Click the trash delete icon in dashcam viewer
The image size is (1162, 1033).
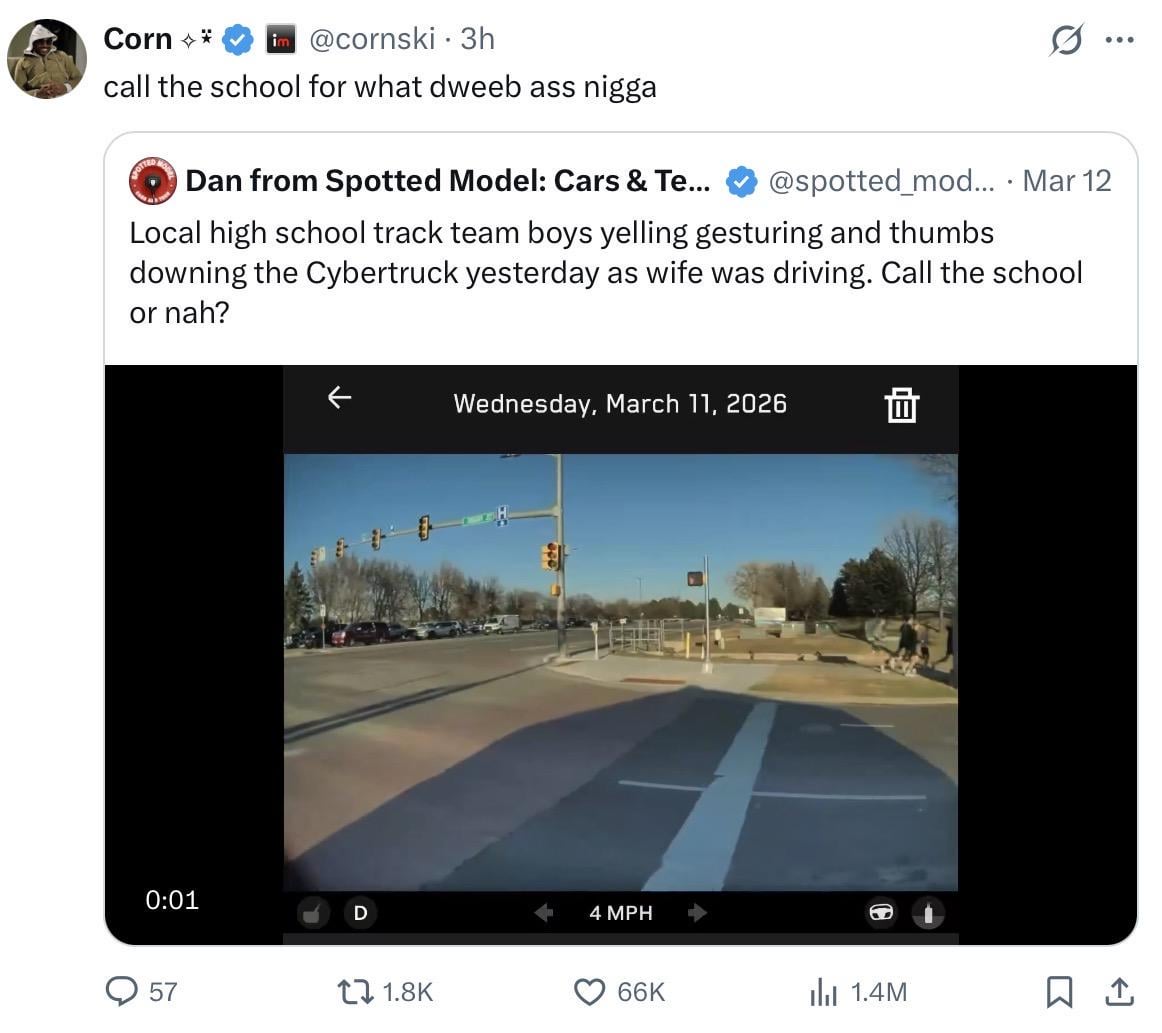click(x=901, y=405)
